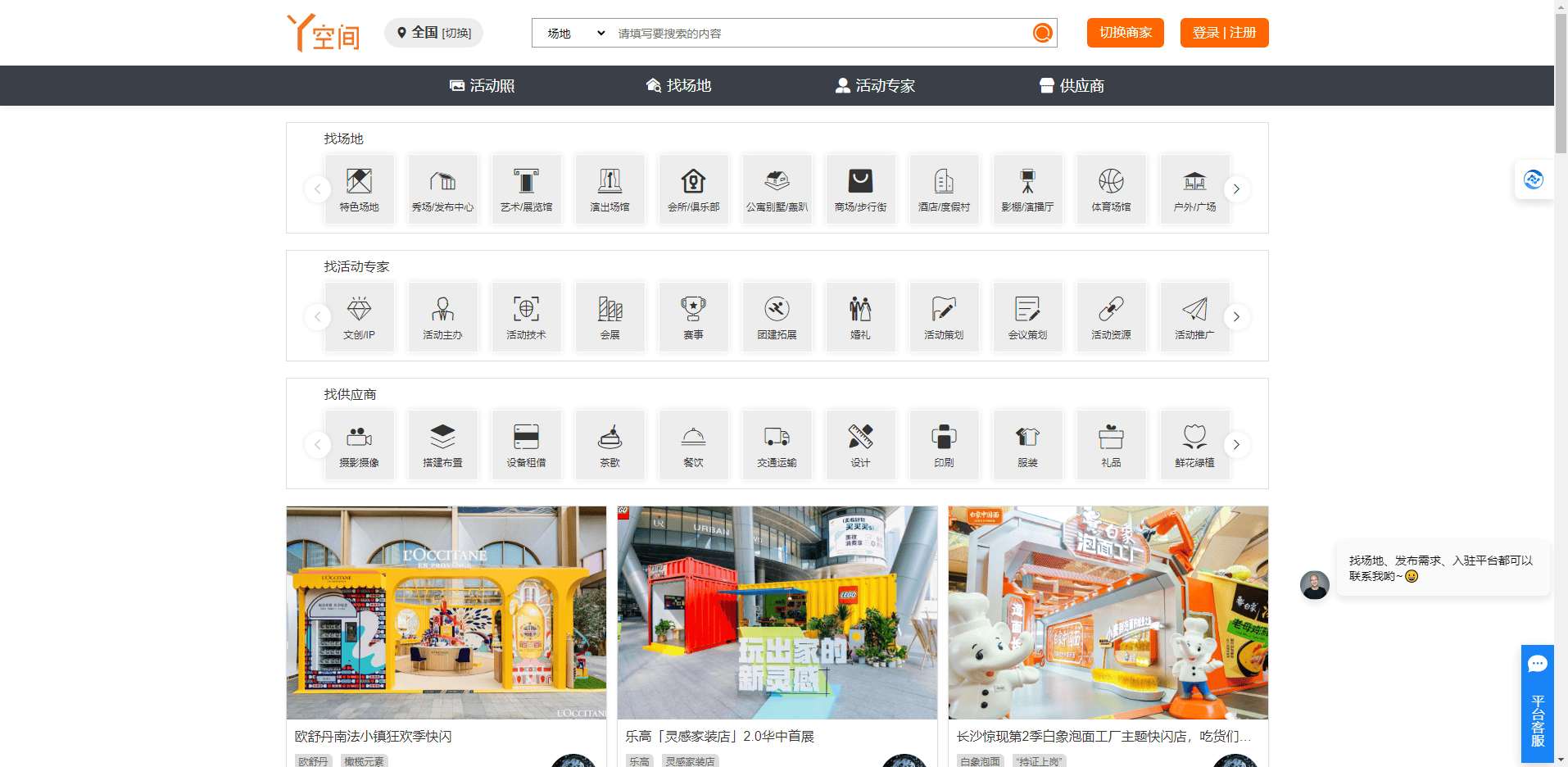Screen dimensions: 1568x767
Task: Go back in 找活动专家 carousel
Action: (x=317, y=317)
